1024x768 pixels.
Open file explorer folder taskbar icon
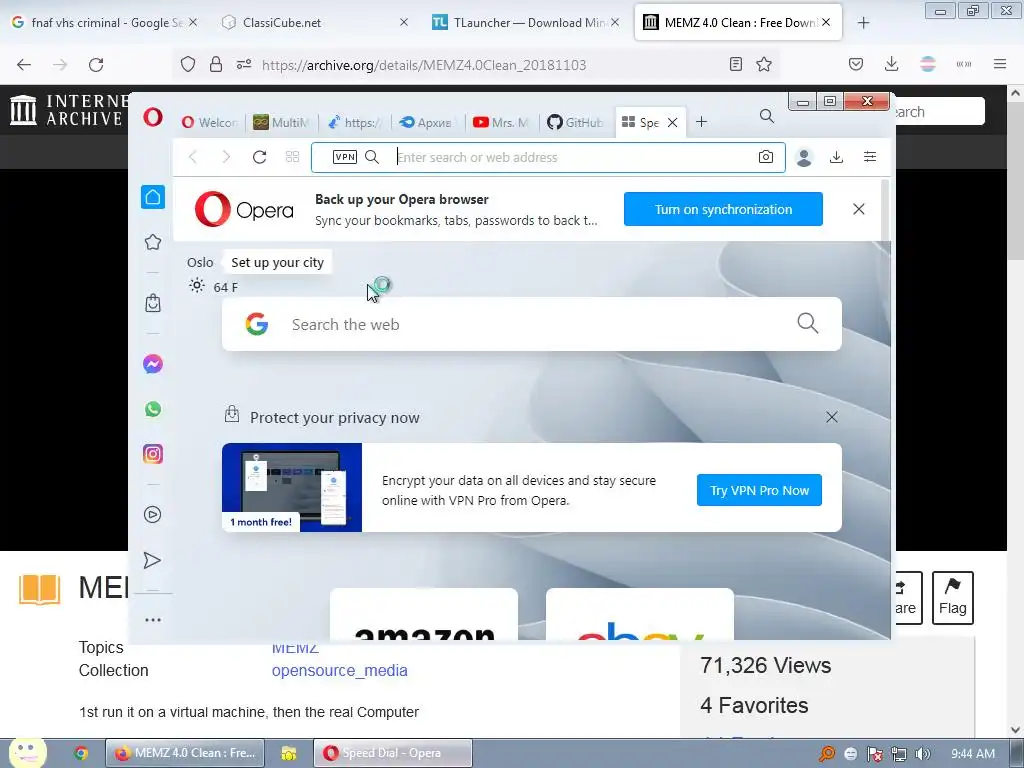pyautogui.click(x=289, y=753)
